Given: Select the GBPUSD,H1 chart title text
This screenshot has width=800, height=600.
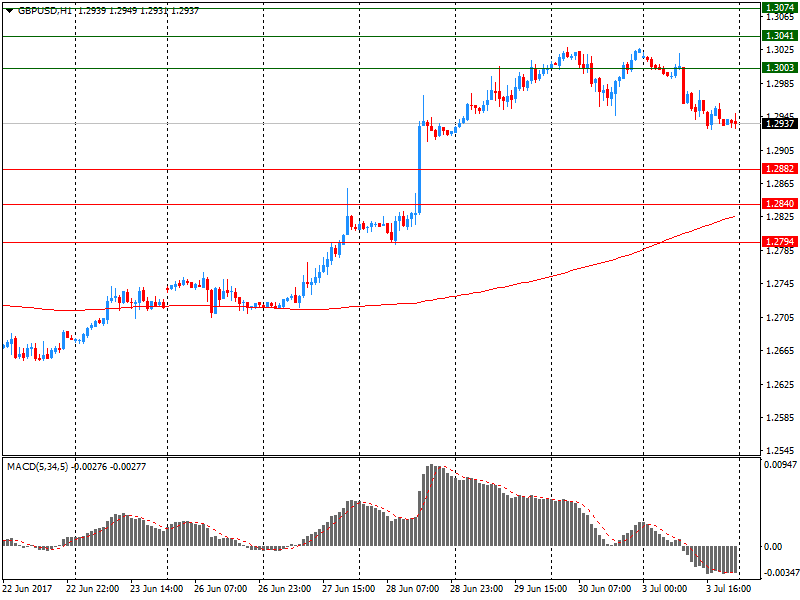Looking at the screenshot, I should point(44,10).
